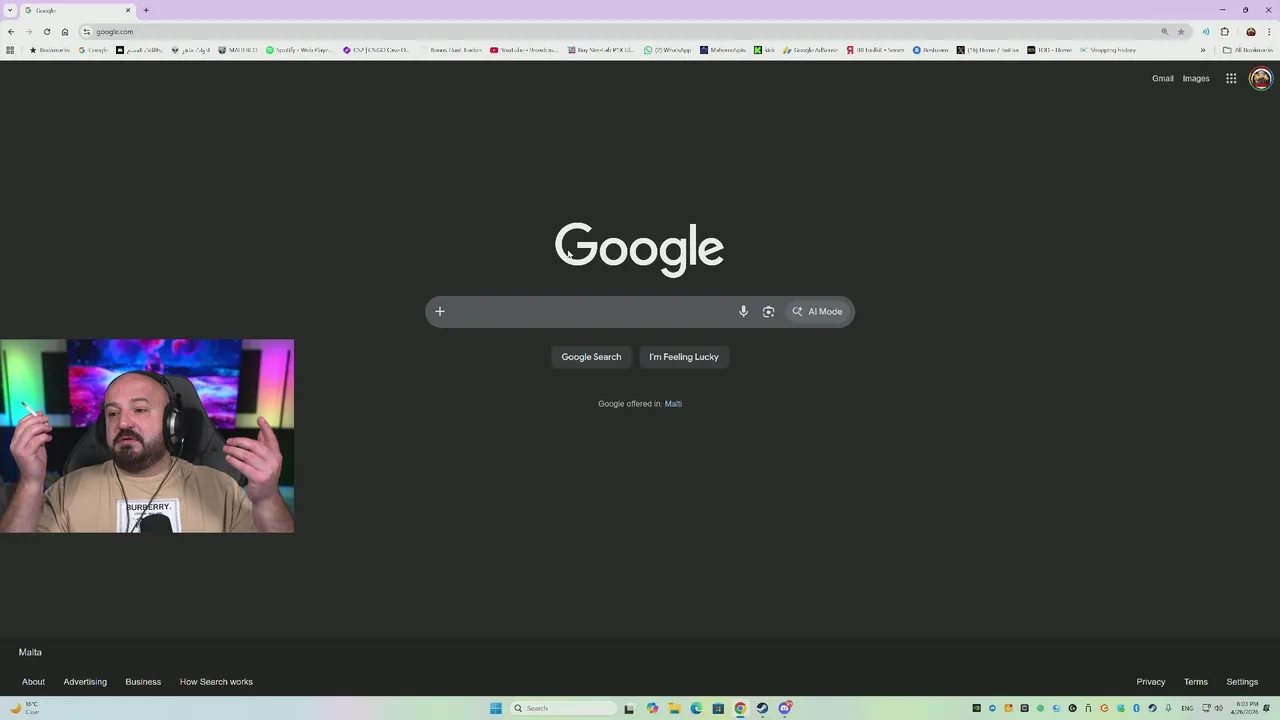1280x720 pixels.
Task: Go forward with browser forward arrow
Action: coord(29,31)
